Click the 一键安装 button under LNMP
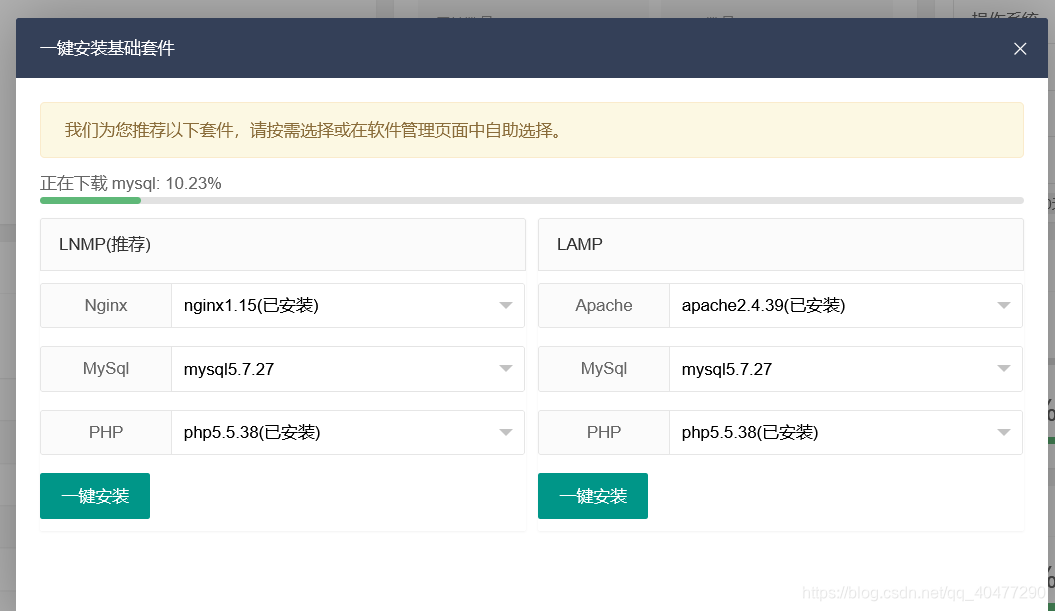1055x611 pixels. click(95, 496)
